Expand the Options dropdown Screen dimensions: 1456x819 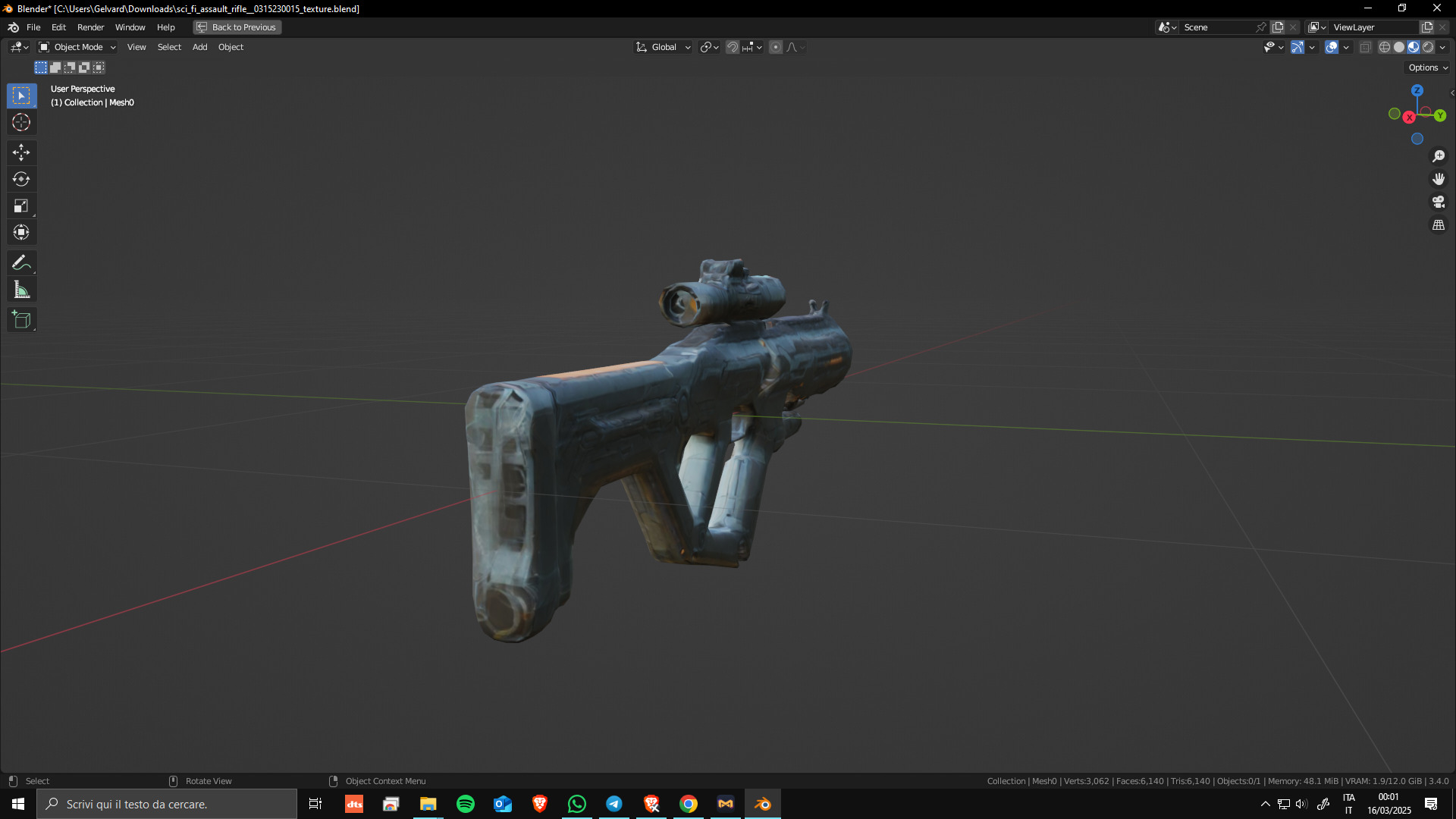(x=1428, y=67)
